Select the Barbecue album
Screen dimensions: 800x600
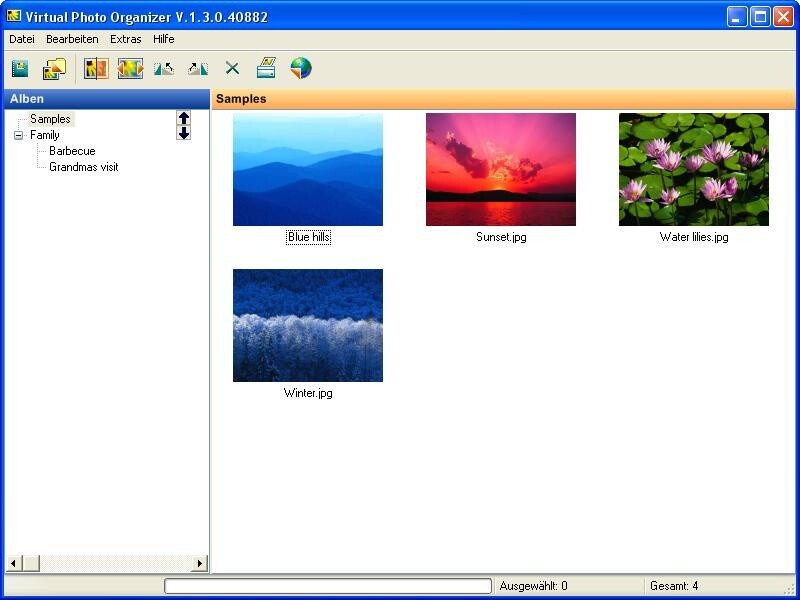[68, 151]
